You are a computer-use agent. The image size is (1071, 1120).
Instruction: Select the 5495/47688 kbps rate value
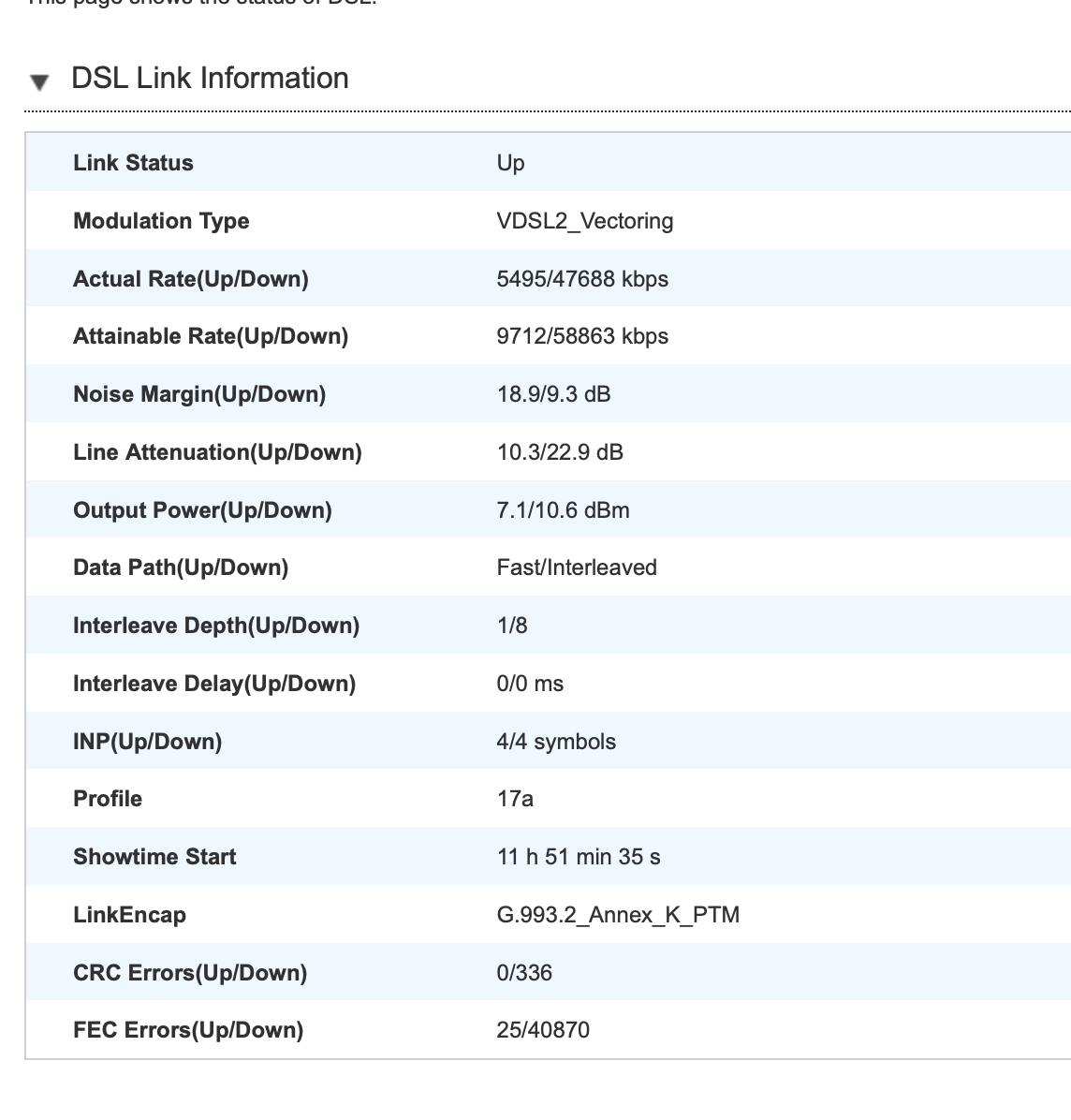tap(581, 279)
